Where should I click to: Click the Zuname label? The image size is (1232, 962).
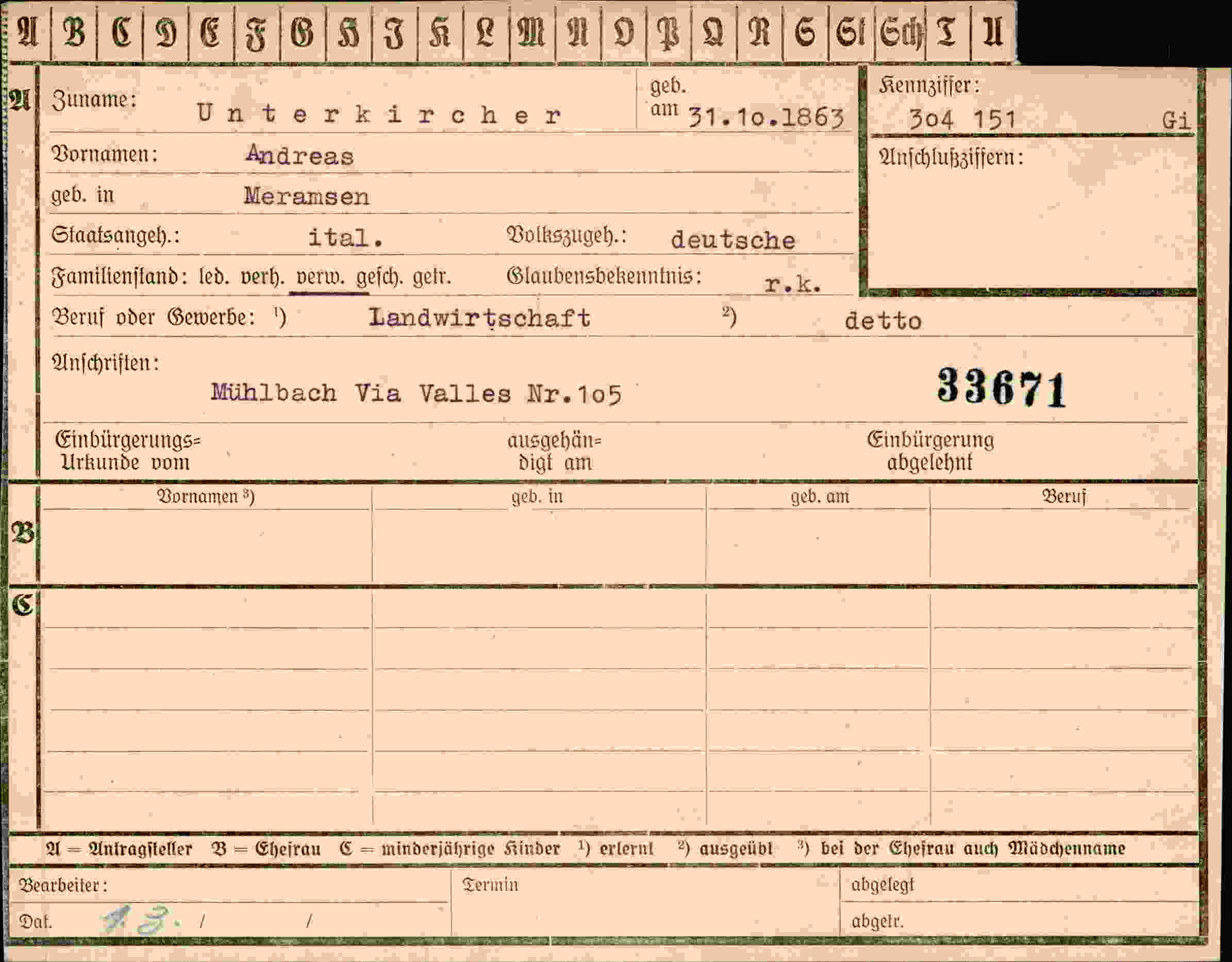point(94,101)
